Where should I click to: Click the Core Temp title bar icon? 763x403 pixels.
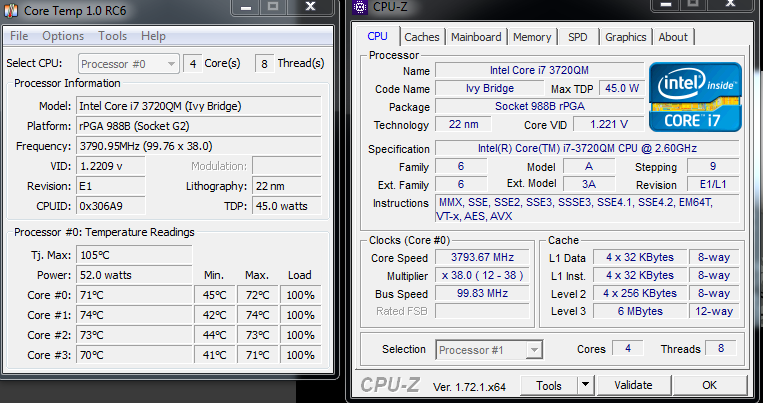pos(11,10)
